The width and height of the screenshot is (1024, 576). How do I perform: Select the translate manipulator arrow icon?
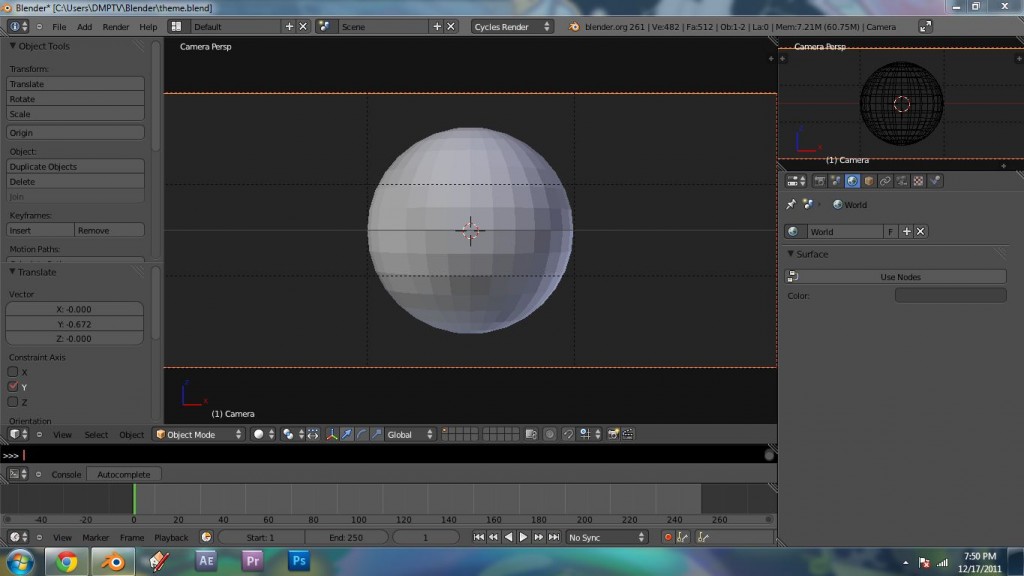[347, 434]
